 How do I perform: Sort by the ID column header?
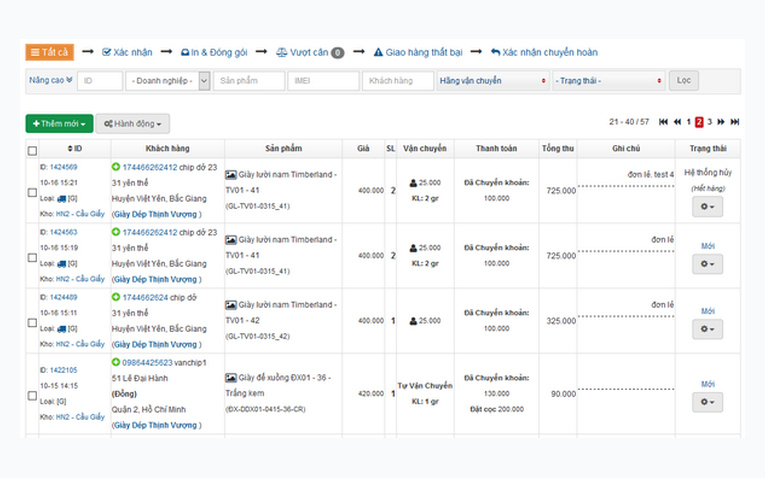tap(75, 148)
